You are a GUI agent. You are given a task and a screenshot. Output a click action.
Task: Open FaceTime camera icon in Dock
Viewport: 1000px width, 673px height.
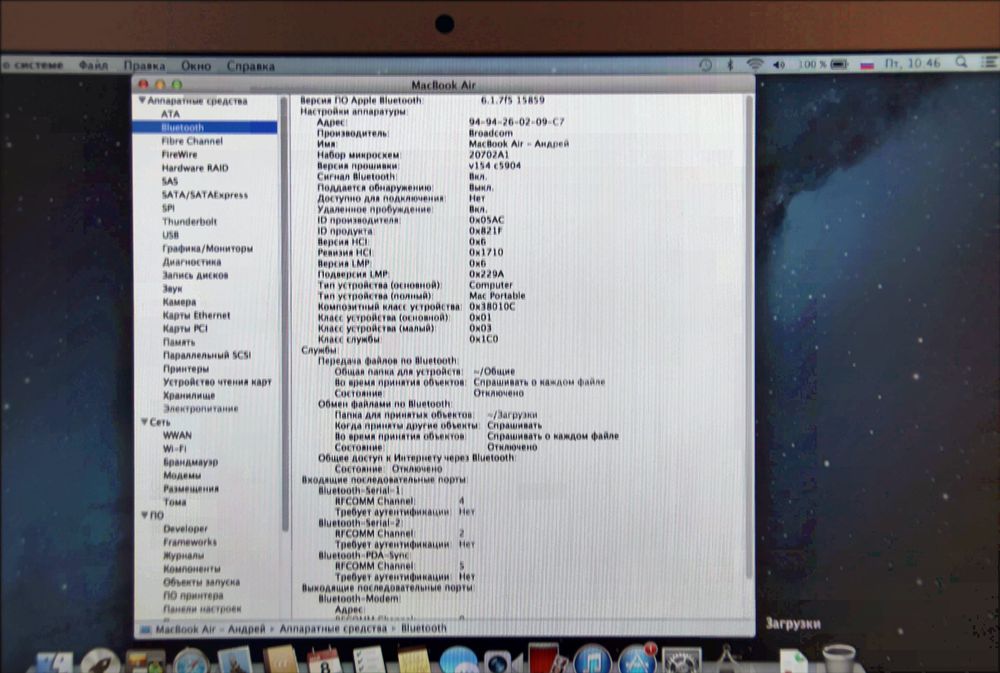tap(502, 662)
